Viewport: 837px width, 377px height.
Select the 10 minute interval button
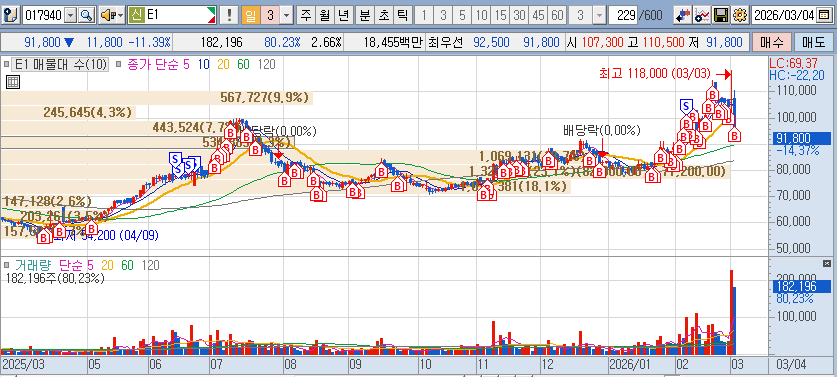tap(482, 15)
